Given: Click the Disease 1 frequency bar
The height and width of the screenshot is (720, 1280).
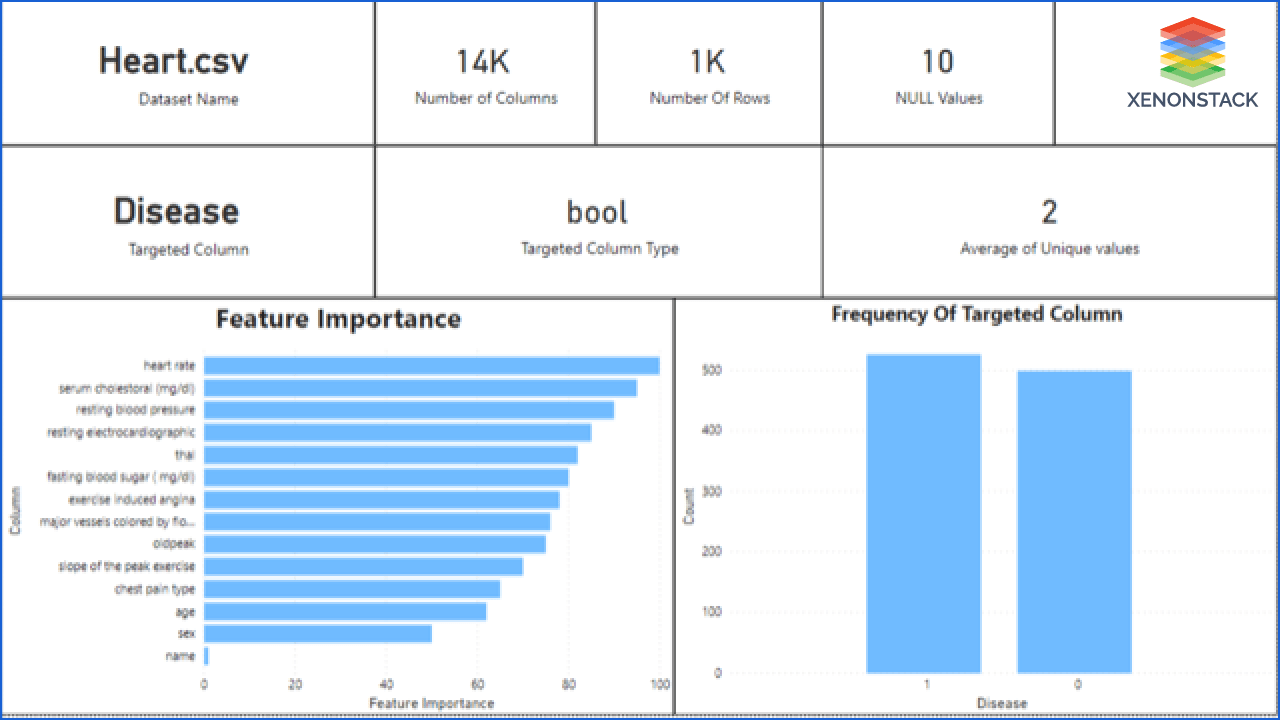Looking at the screenshot, I should 923,513.
